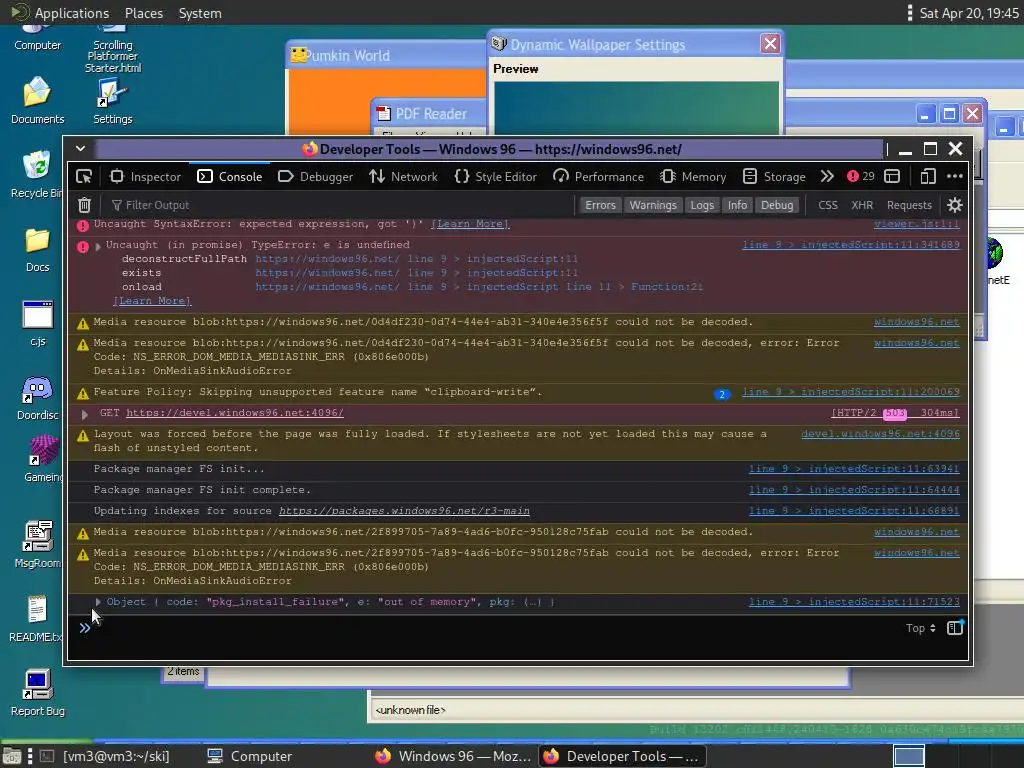Click the workspace switcher in bottom panel
This screenshot has width=1024, height=768.
908,756
